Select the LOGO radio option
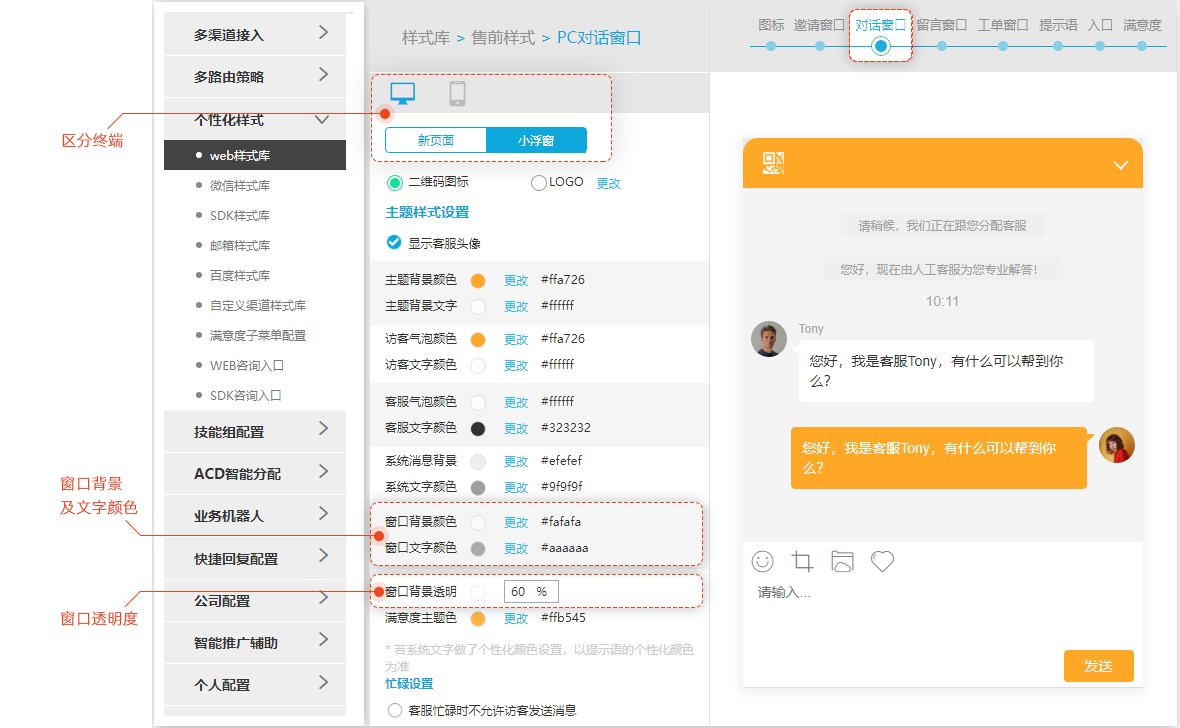The height and width of the screenshot is (728, 1180). coord(539,183)
